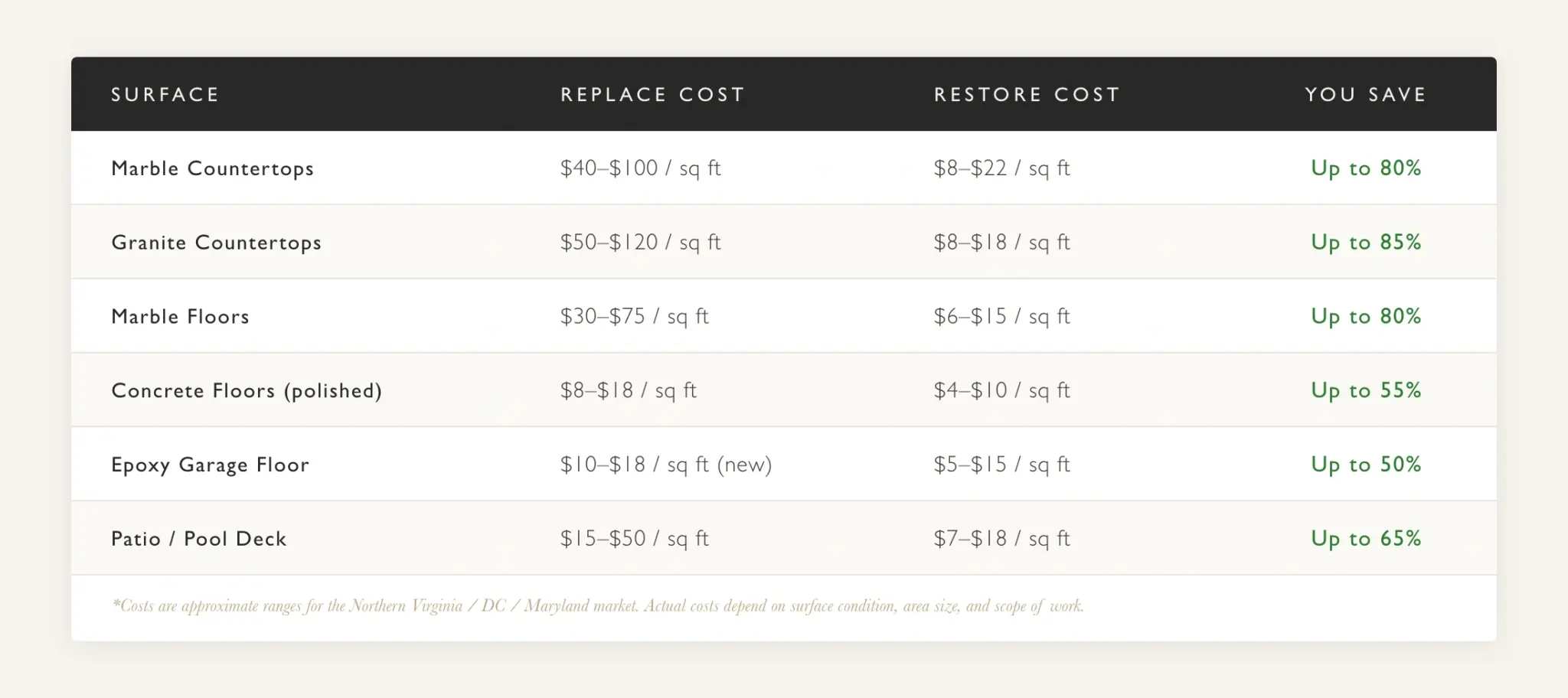The image size is (1568, 698).
Task: Click Concrete Floors (polished) row label
Action: tap(247, 391)
